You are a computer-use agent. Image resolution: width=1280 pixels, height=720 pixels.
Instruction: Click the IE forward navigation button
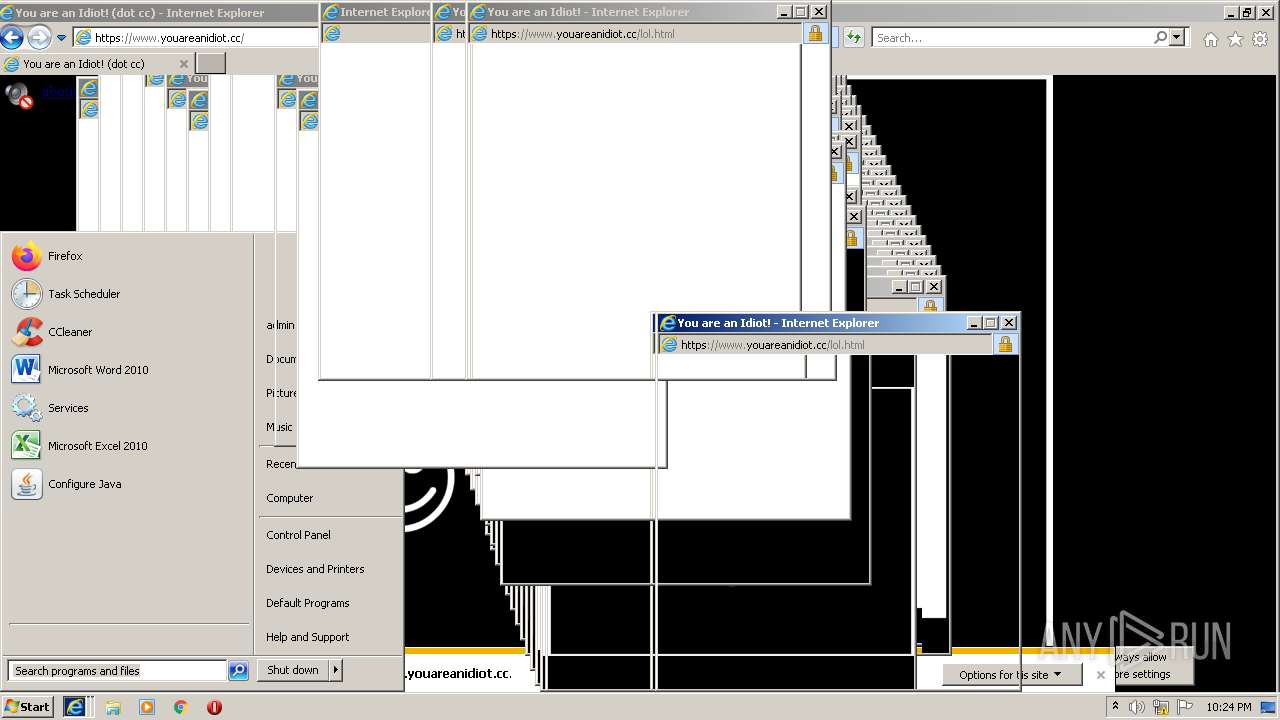coord(39,38)
